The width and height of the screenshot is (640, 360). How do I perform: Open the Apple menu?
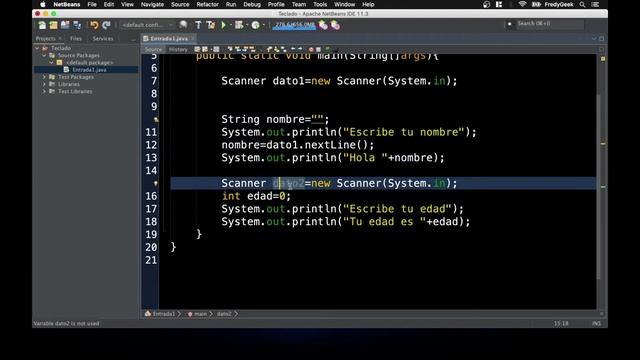(43, 4)
